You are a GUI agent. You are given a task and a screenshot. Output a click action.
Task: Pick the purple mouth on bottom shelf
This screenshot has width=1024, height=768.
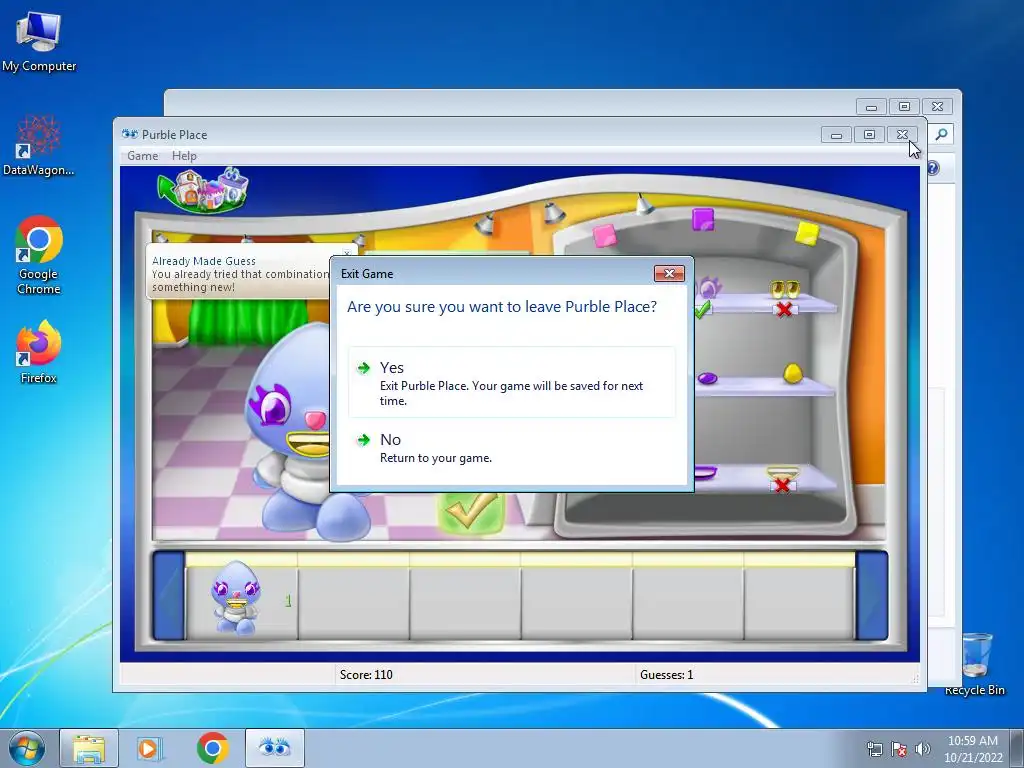[x=705, y=472]
